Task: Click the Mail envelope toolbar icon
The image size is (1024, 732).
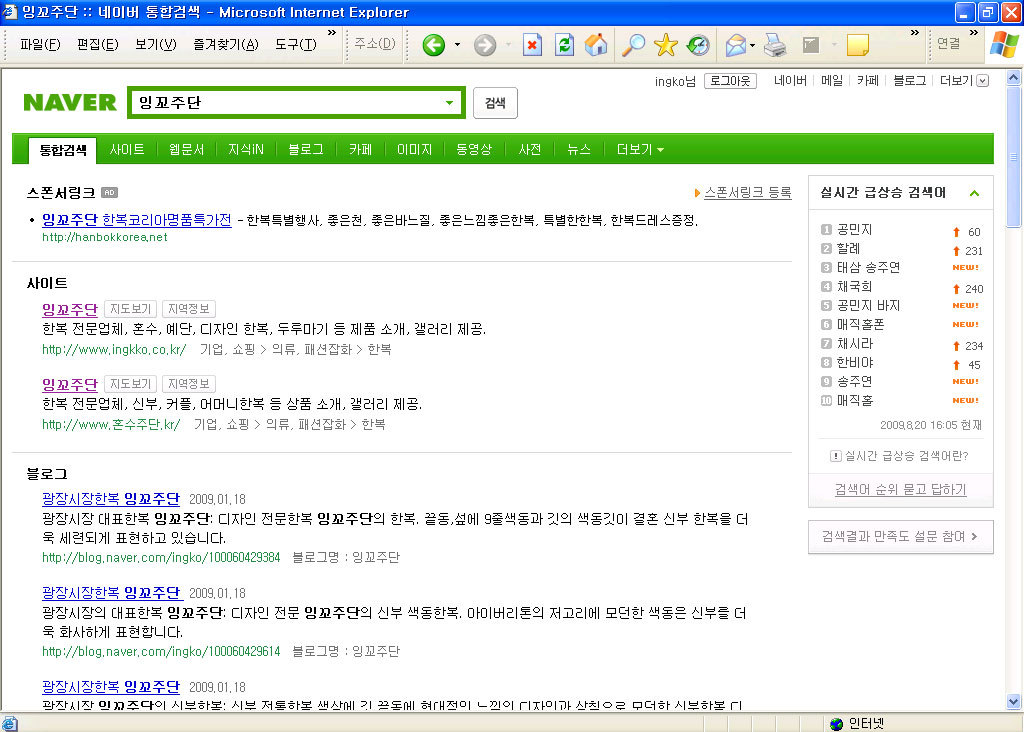Action: tap(735, 45)
